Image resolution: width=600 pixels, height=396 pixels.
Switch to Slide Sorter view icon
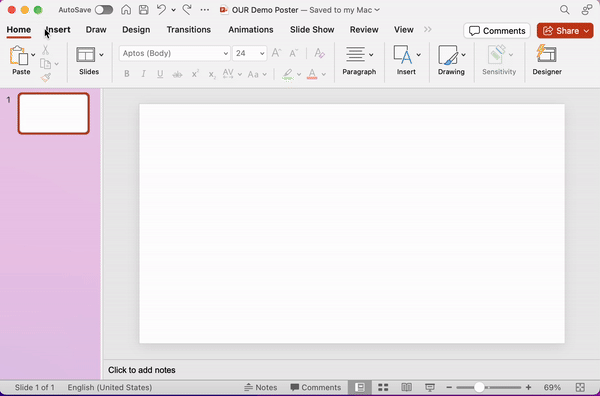coord(383,388)
